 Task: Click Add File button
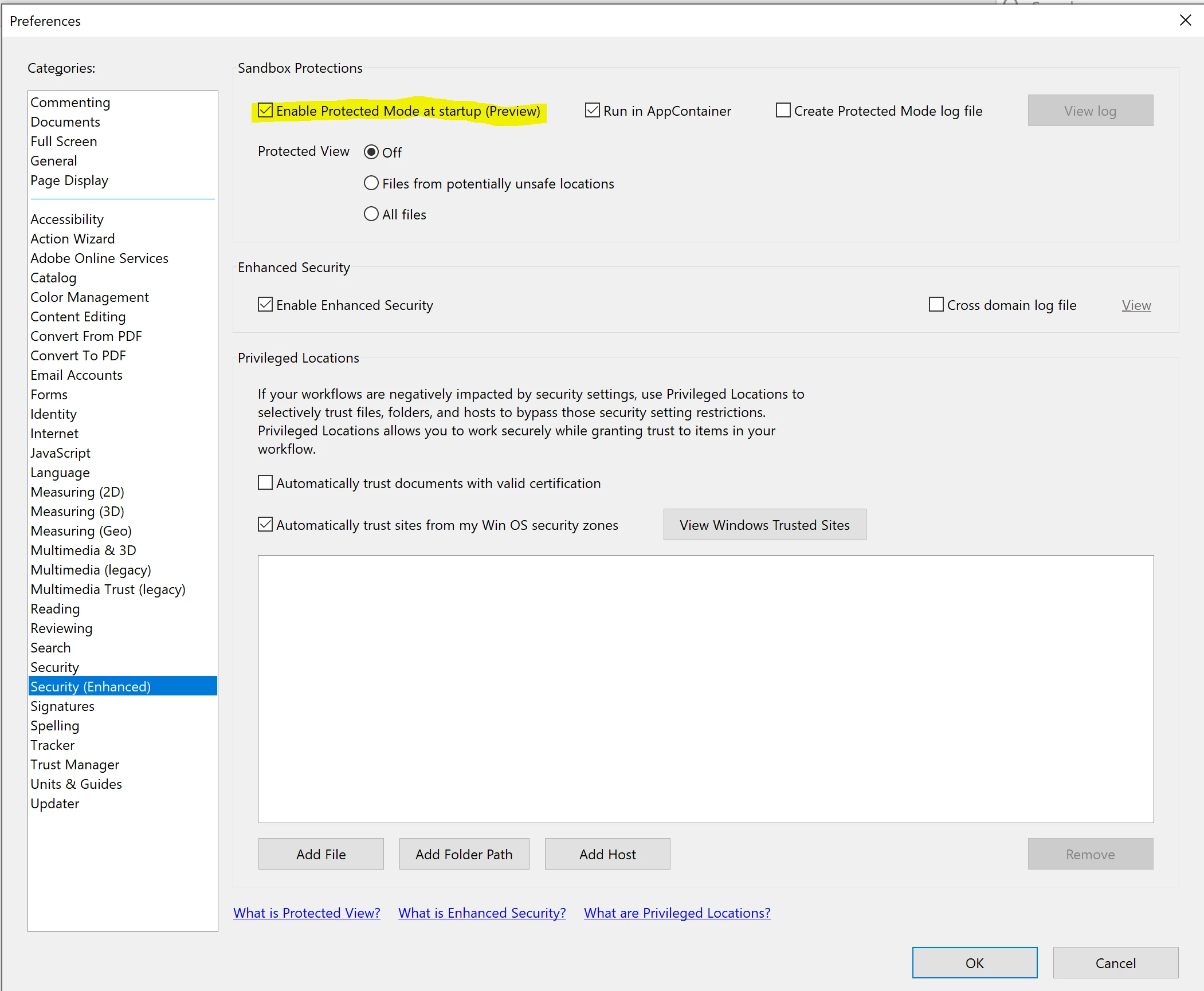pyautogui.click(x=321, y=854)
